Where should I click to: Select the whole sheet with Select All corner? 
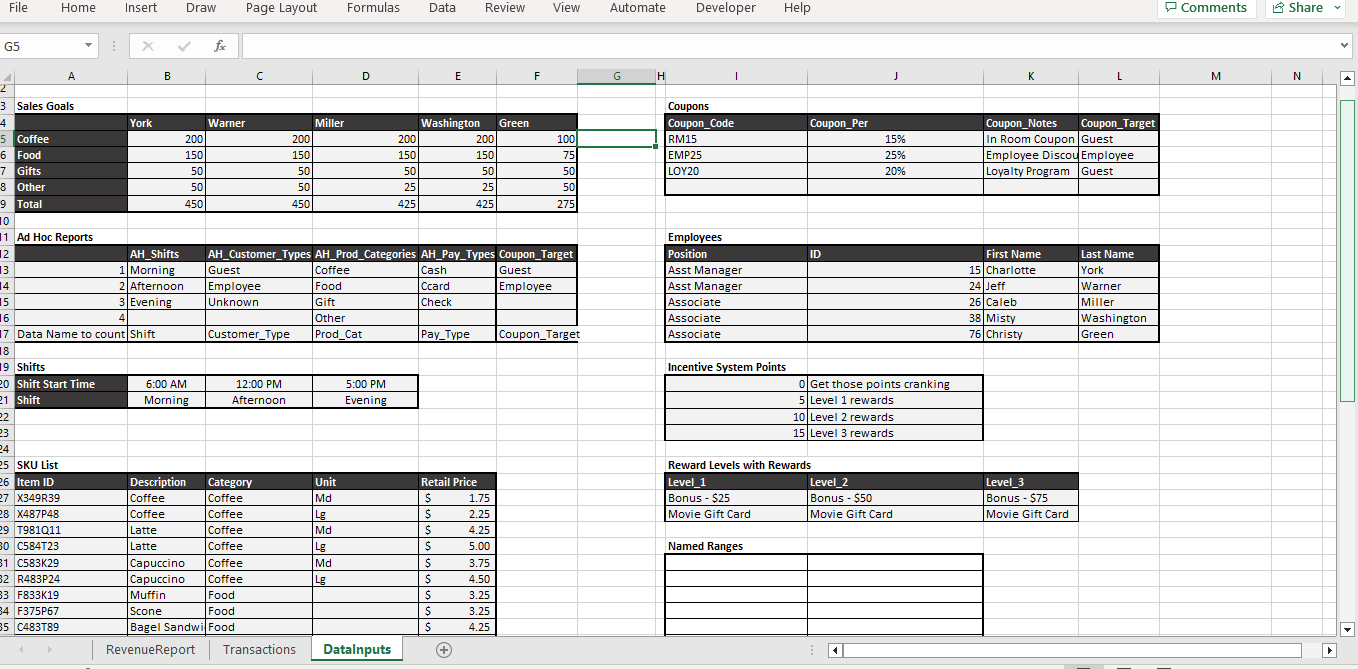point(7,77)
